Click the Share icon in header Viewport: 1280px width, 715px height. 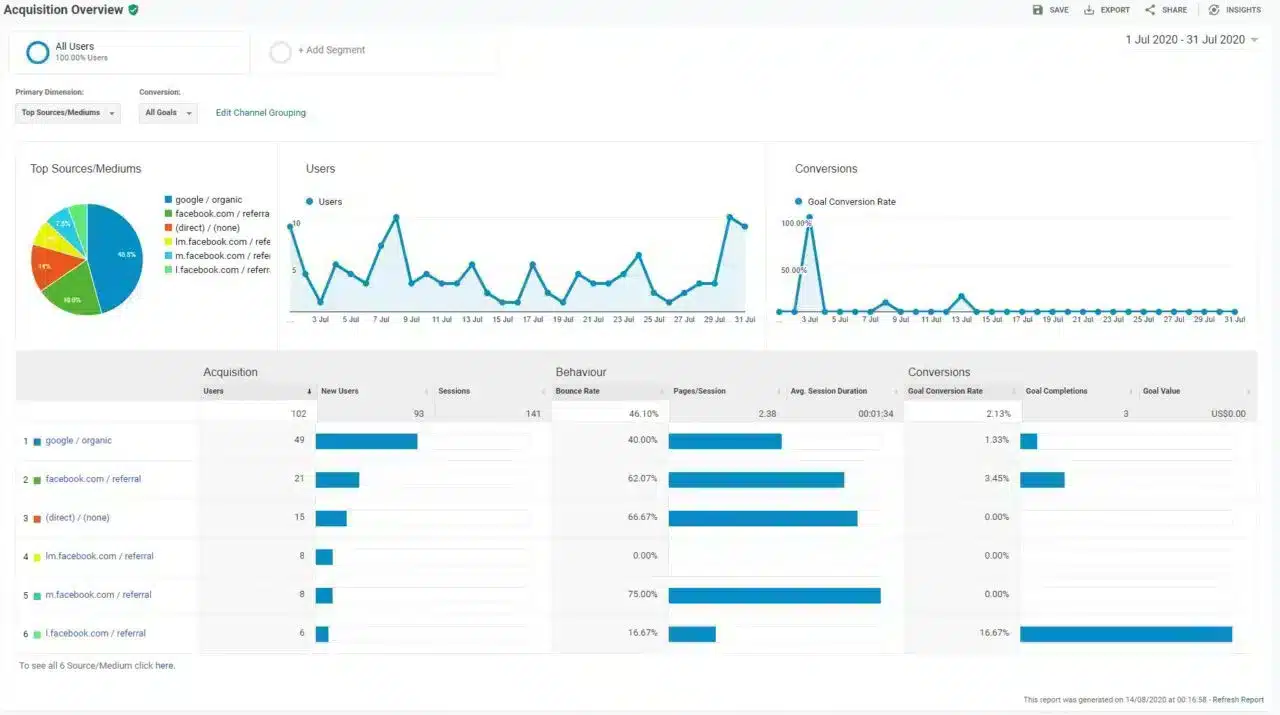[x=1150, y=10]
